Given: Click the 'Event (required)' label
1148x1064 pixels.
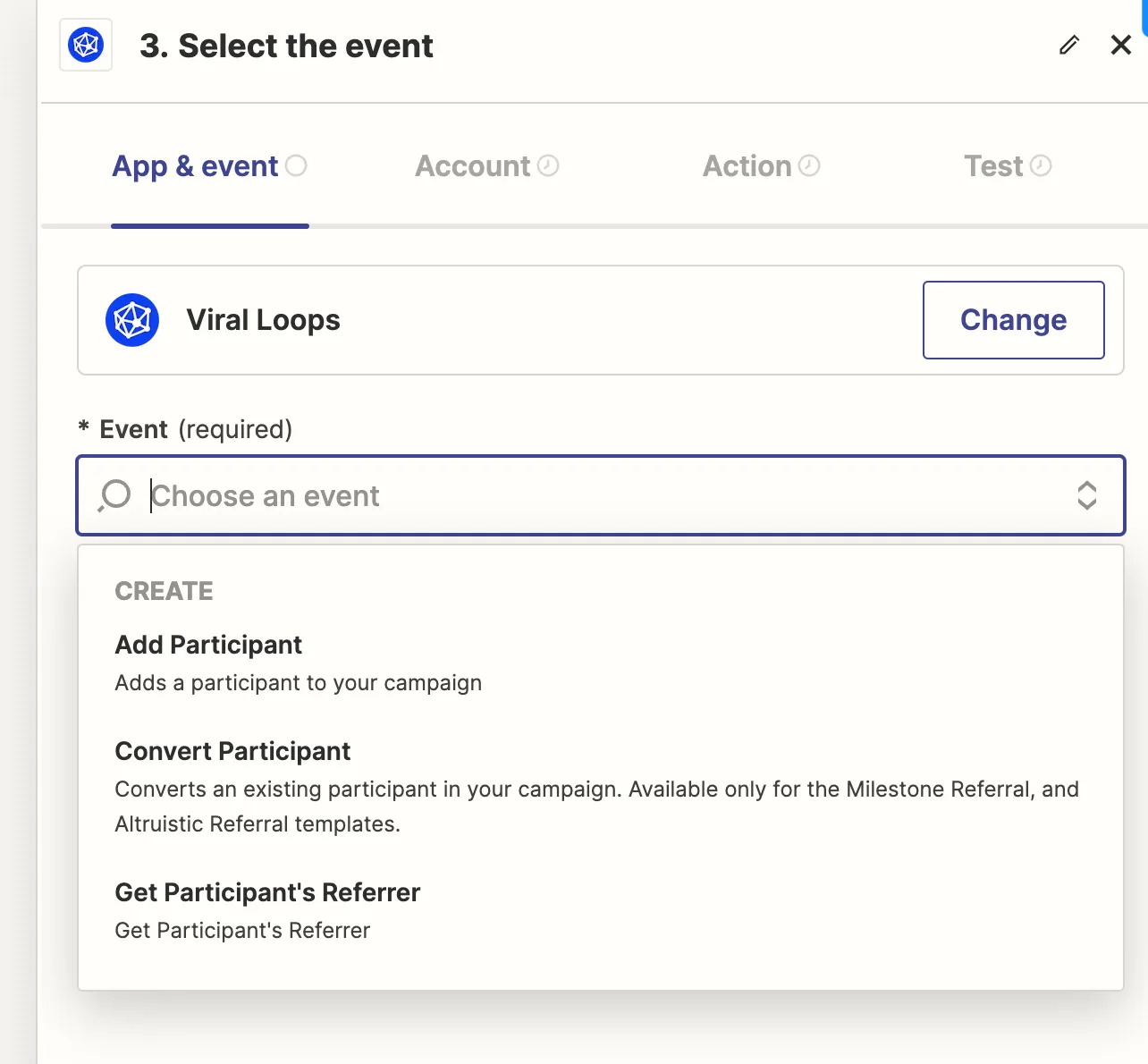Looking at the screenshot, I should click(186, 429).
